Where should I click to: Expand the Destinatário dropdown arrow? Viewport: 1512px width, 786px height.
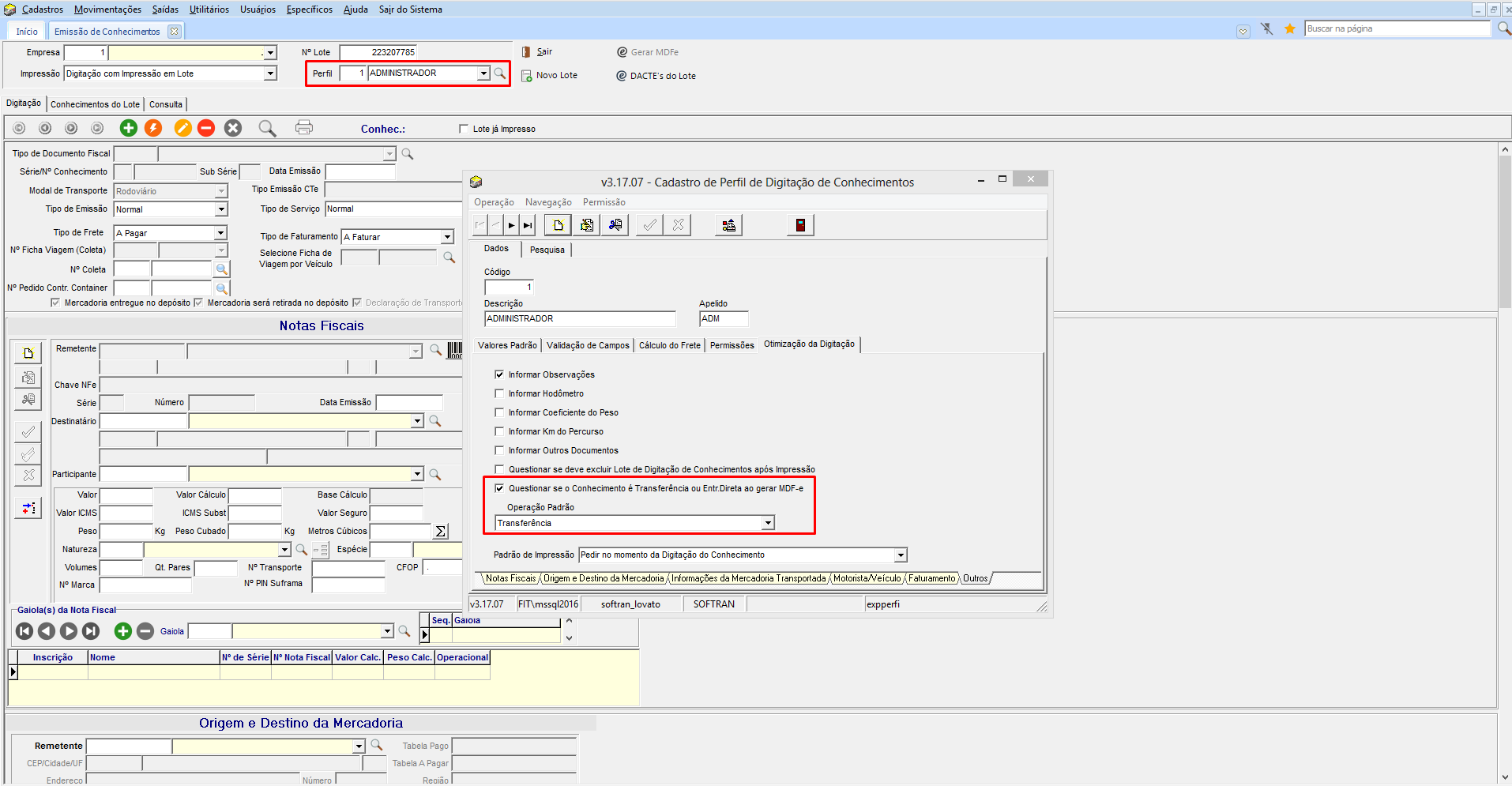pos(417,421)
